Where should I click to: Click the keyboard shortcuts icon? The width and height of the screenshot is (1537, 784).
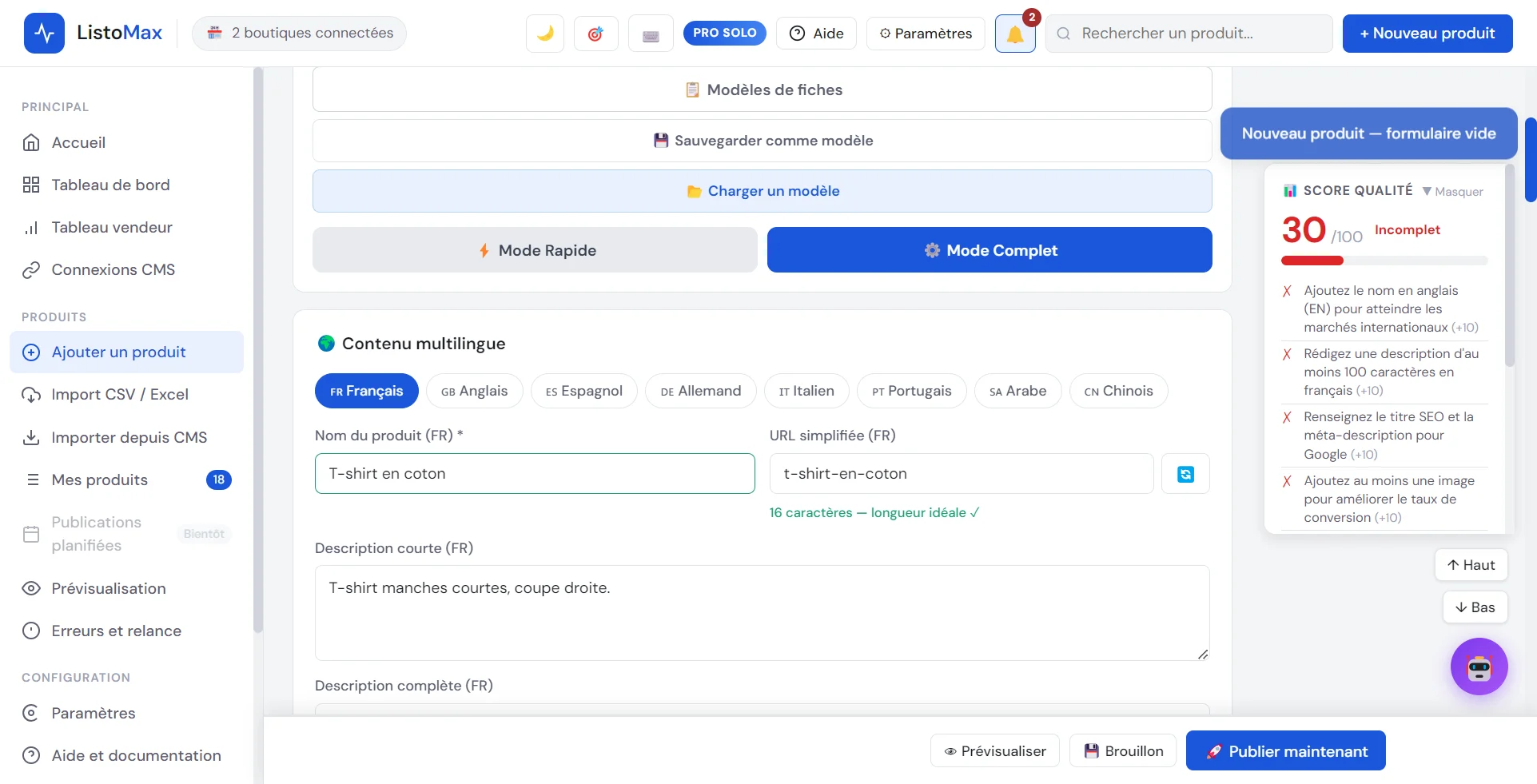[651, 34]
